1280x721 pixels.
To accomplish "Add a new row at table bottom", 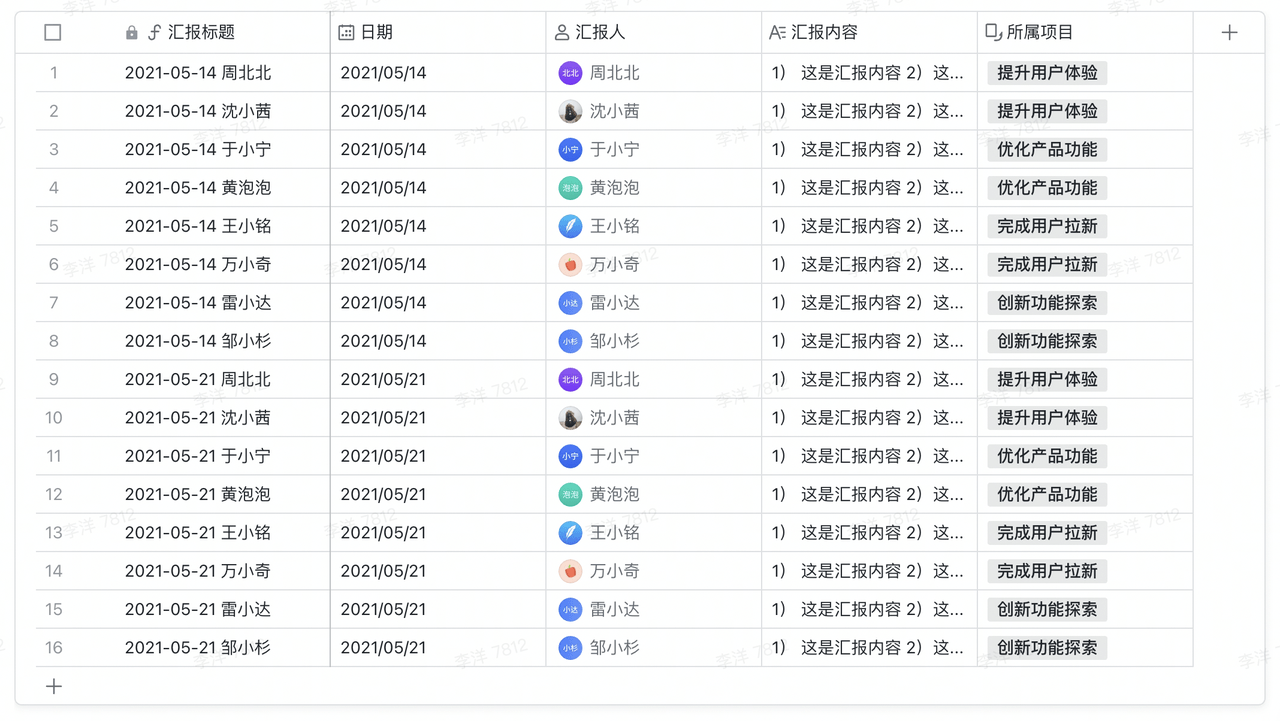I will pos(54,686).
